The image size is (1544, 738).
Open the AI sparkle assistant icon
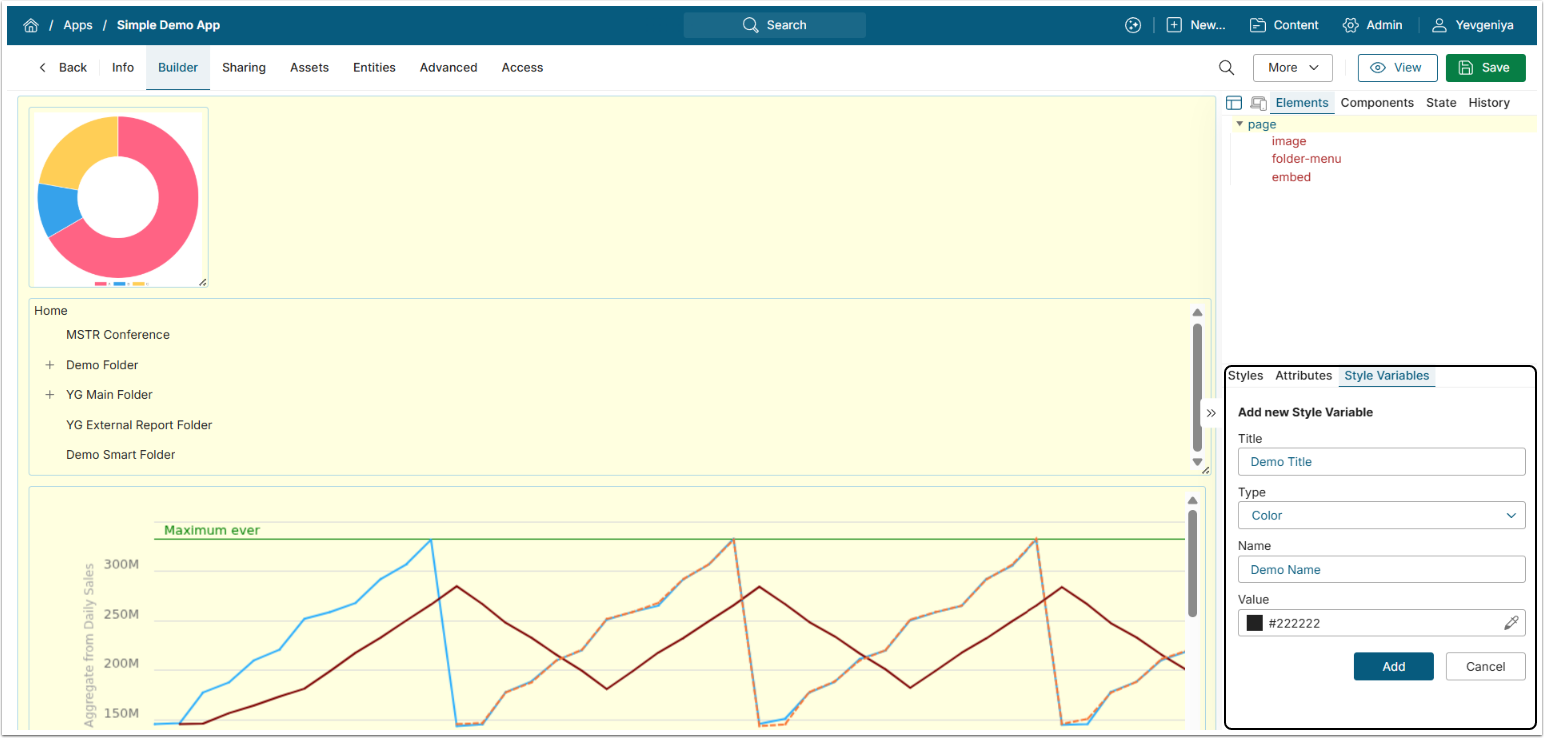coord(1133,25)
